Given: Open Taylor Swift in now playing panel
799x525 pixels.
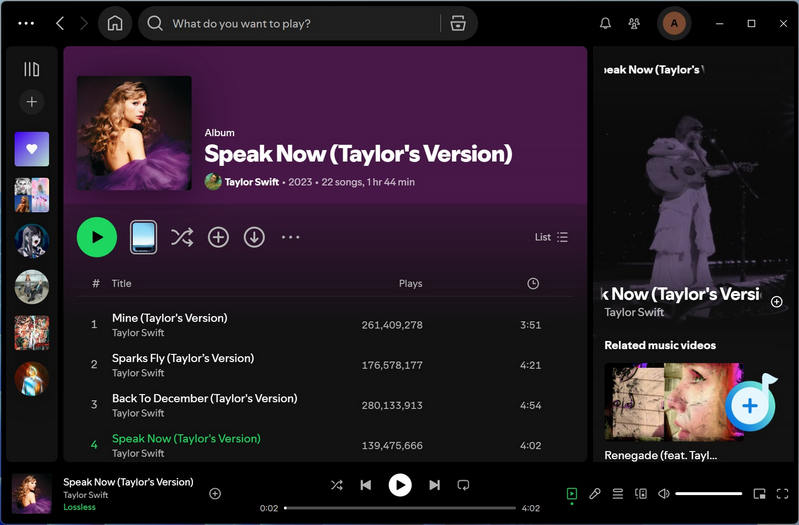Looking at the screenshot, I should pos(634,312).
